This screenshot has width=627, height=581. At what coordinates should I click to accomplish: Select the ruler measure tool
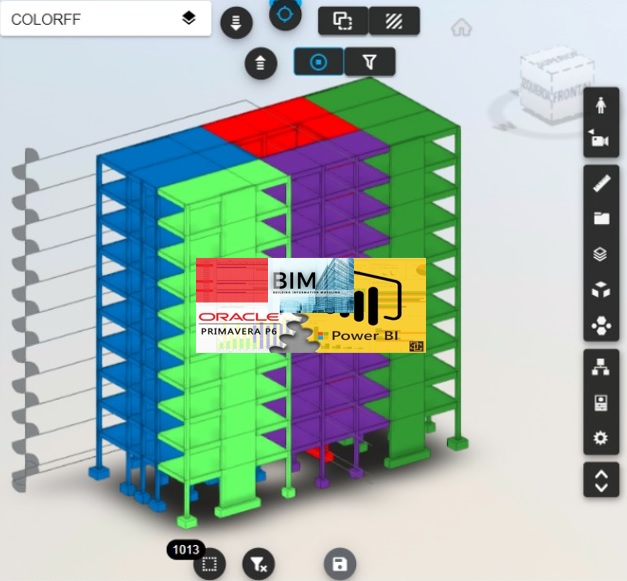point(601,184)
